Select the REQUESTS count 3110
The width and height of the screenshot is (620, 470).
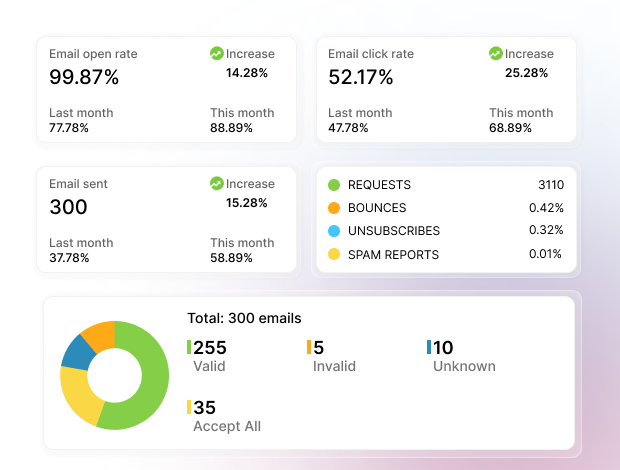click(551, 185)
